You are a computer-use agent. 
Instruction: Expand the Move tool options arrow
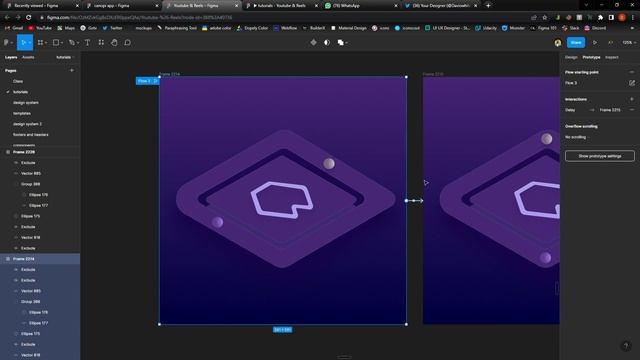tap(30, 43)
